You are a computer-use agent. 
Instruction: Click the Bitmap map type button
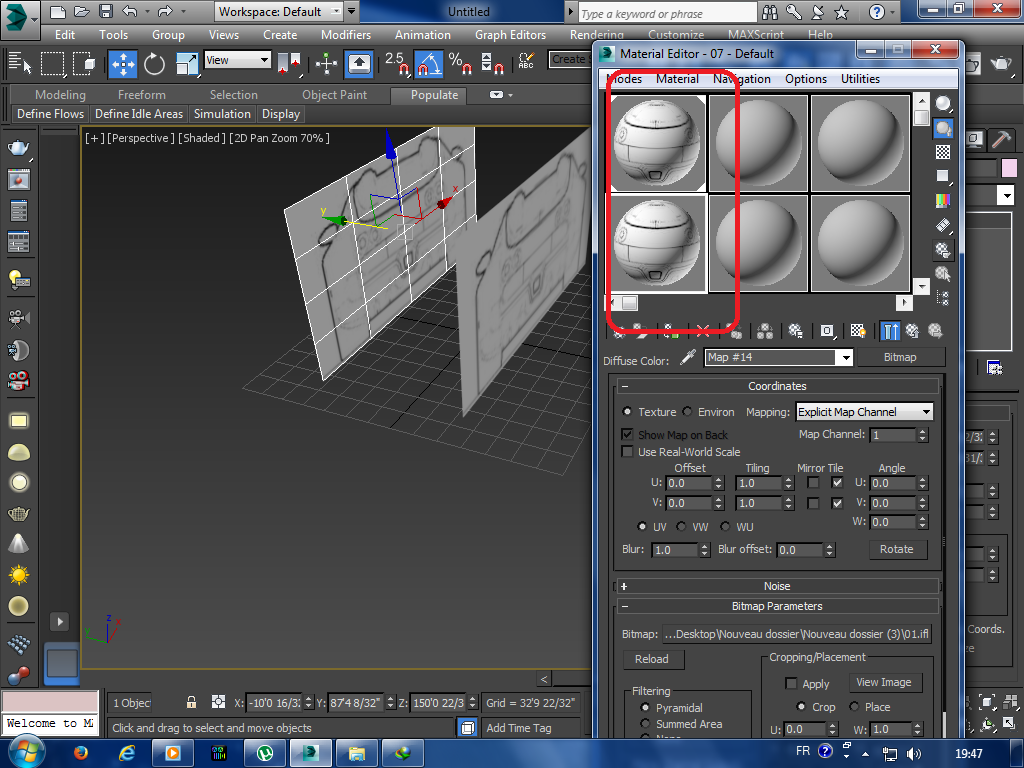pyautogui.click(x=900, y=357)
